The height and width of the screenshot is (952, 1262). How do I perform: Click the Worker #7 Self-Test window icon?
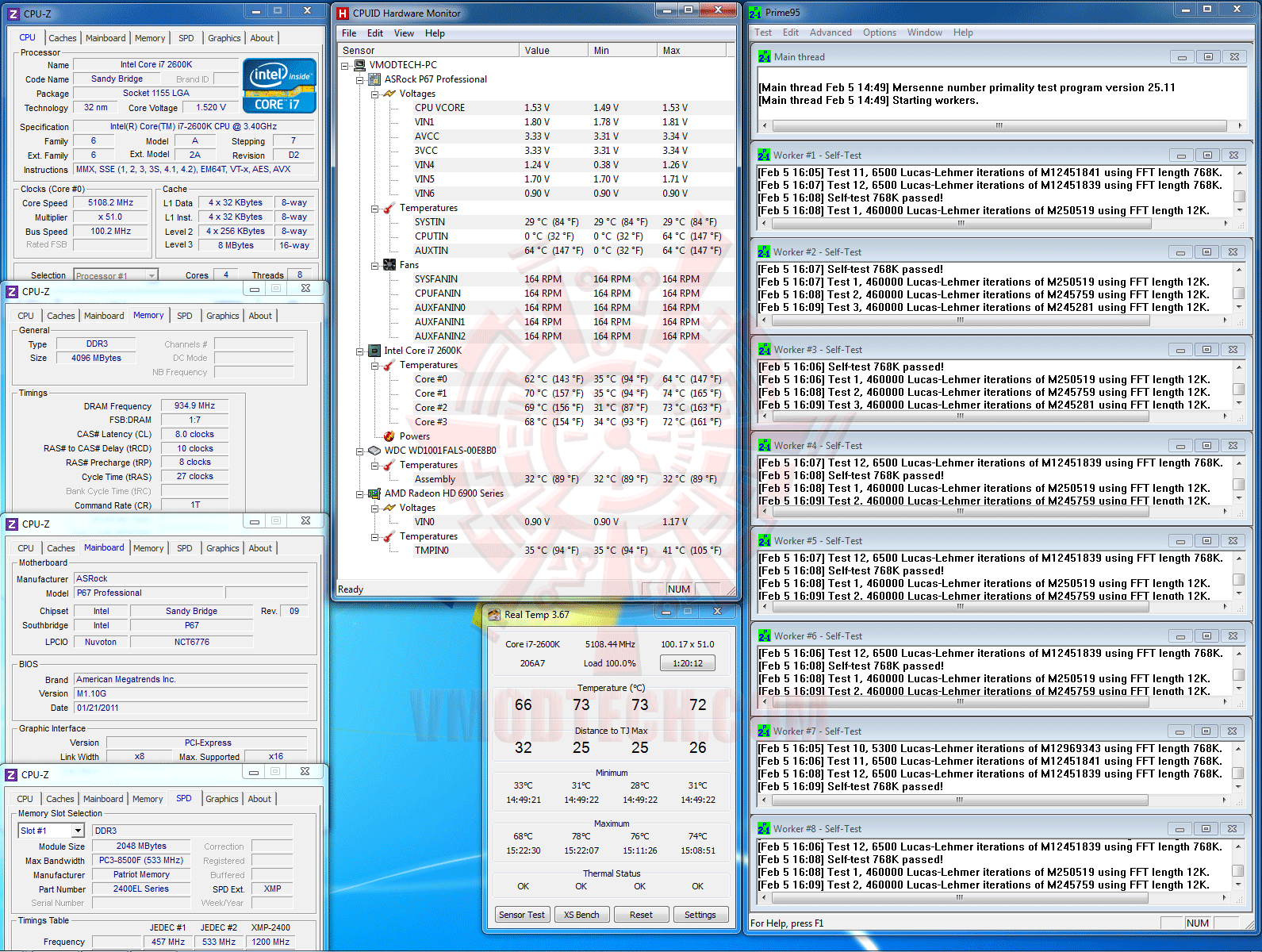764,731
